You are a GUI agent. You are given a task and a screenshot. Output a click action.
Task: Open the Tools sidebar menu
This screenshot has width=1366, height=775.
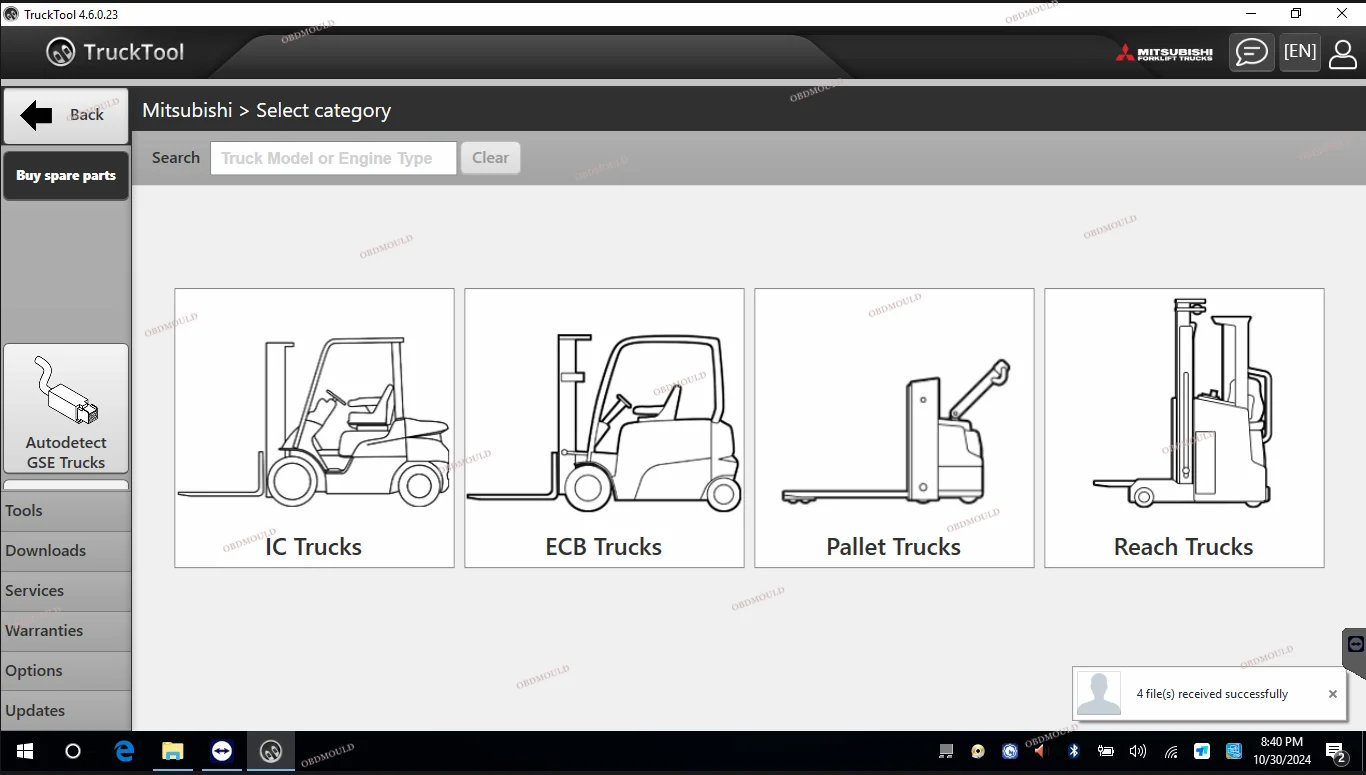point(66,511)
